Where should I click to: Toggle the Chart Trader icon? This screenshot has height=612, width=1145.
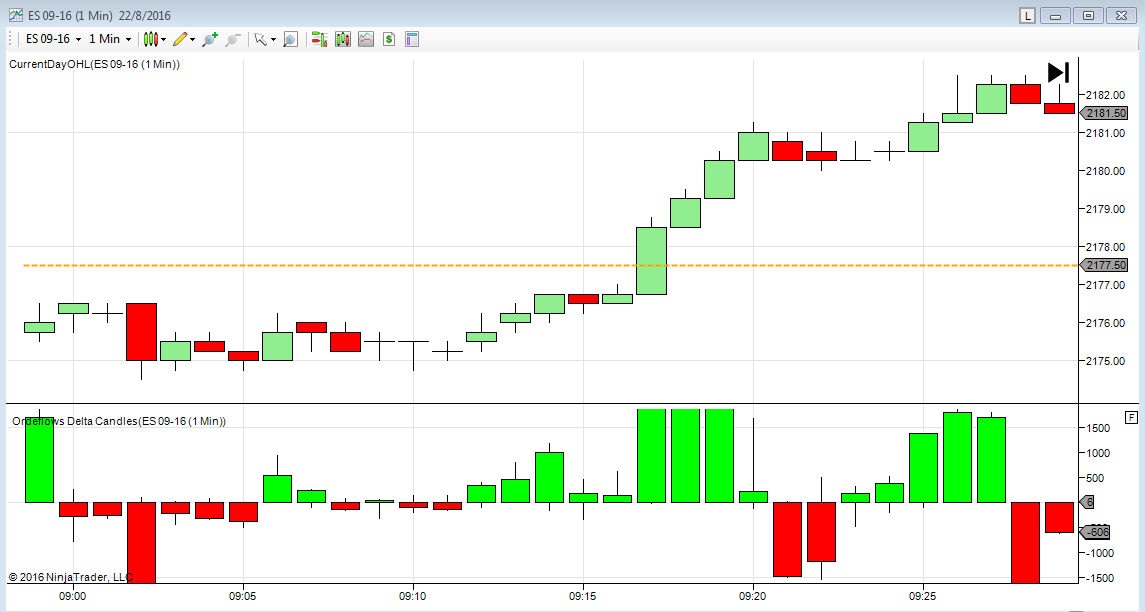click(319, 39)
